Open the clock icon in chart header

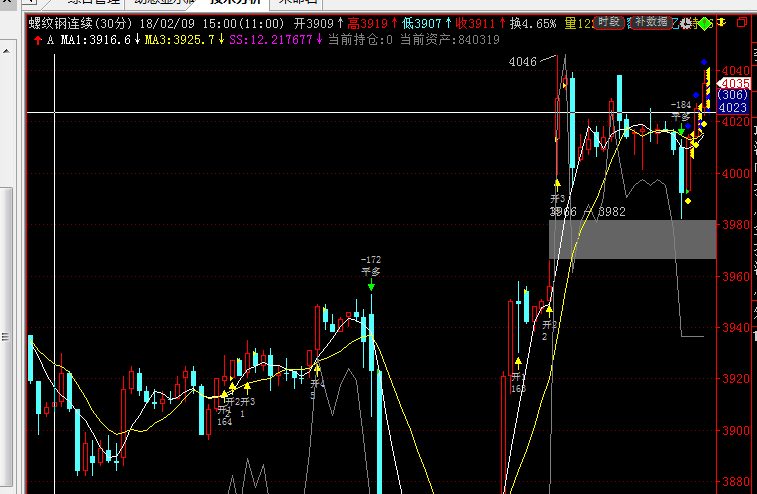686,23
